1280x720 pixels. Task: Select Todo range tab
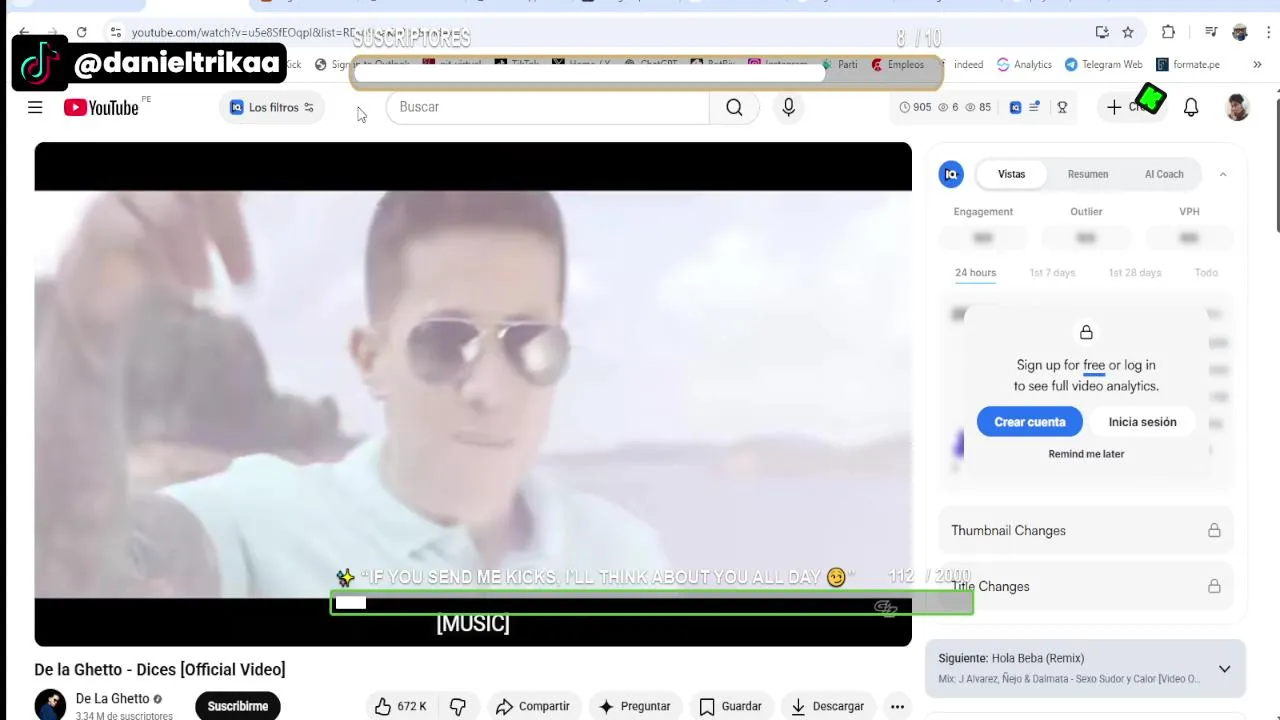tap(1206, 272)
